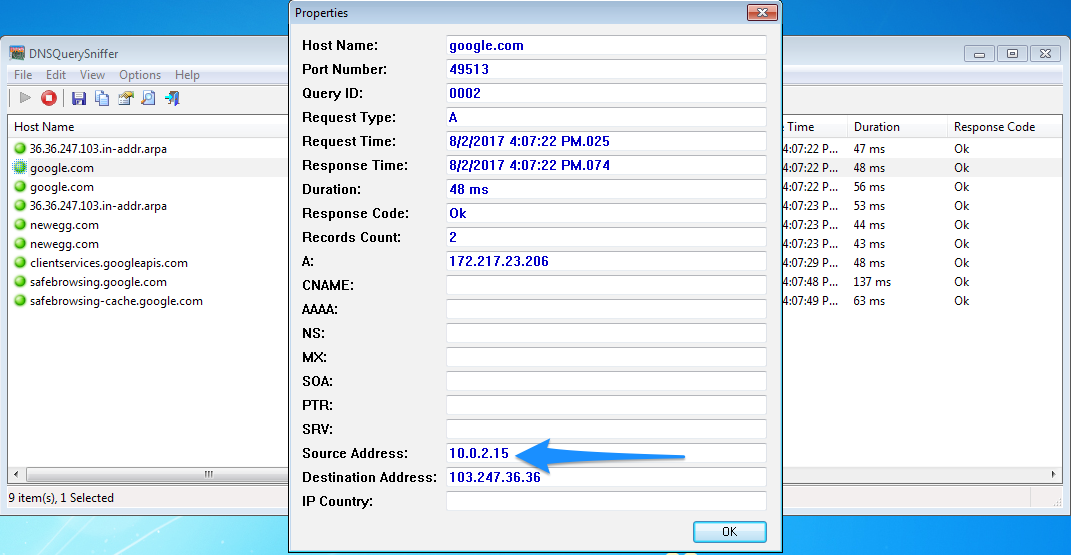
Task: Click the Port Number field 49513
Action: click(x=606, y=70)
